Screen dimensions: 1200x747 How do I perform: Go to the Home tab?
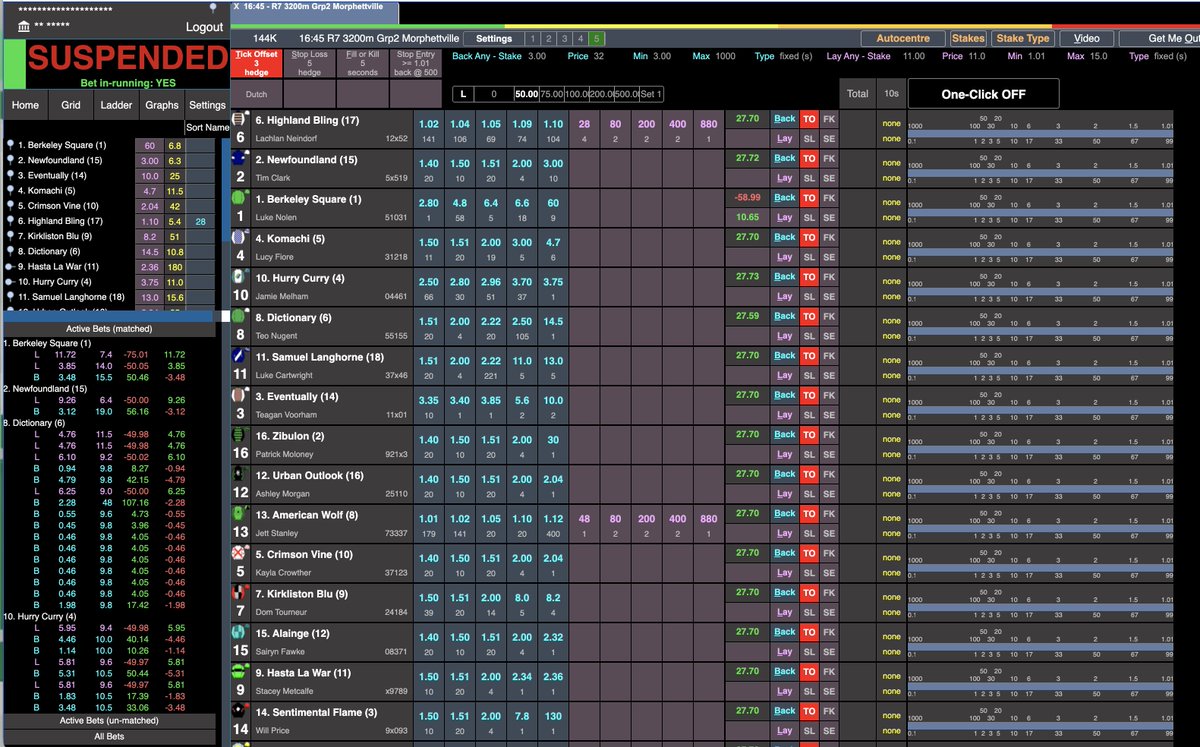pos(25,105)
